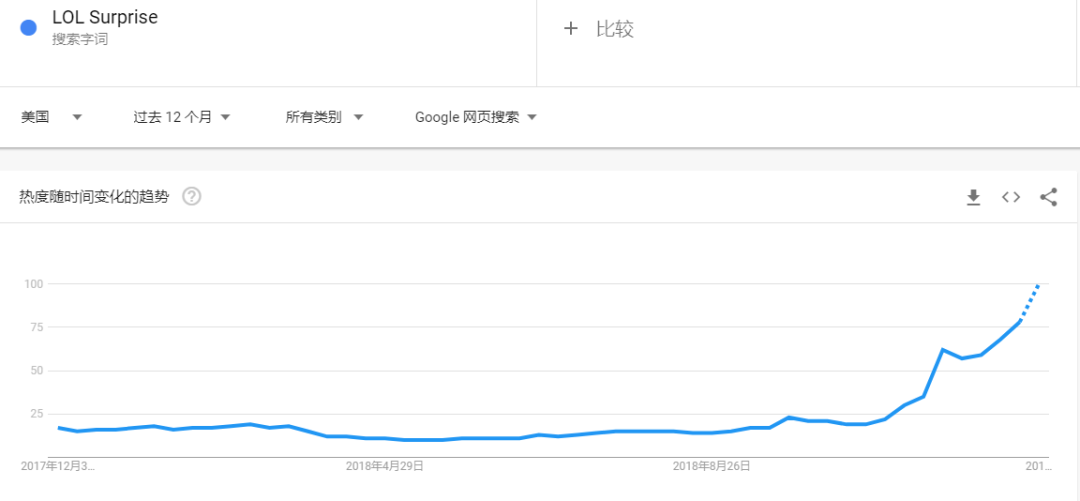The width and height of the screenshot is (1080, 501).
Task: Click the dotted forecast segment of the line
Action: click(1030, 302)
